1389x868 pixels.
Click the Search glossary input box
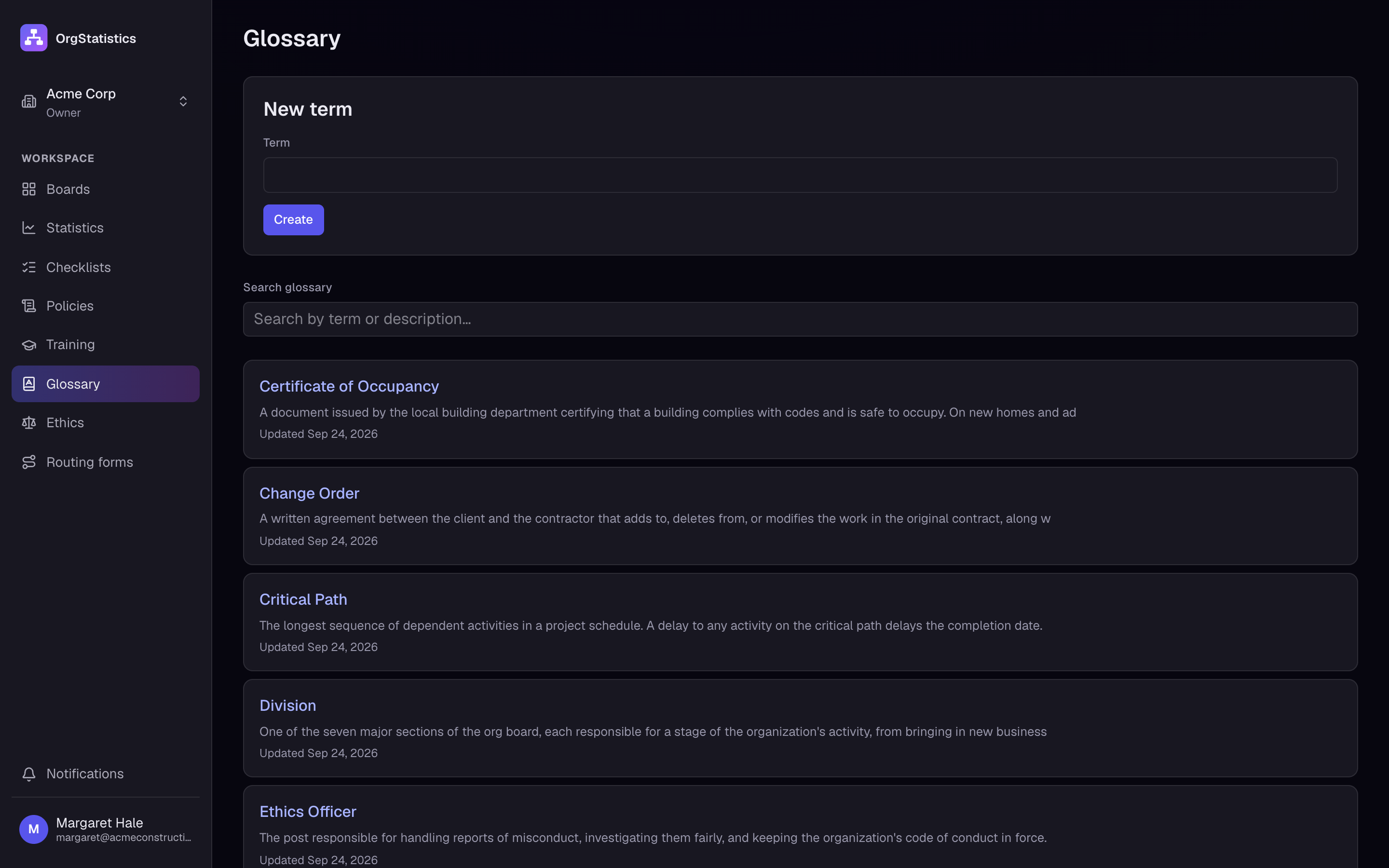(x=800, y=319)
